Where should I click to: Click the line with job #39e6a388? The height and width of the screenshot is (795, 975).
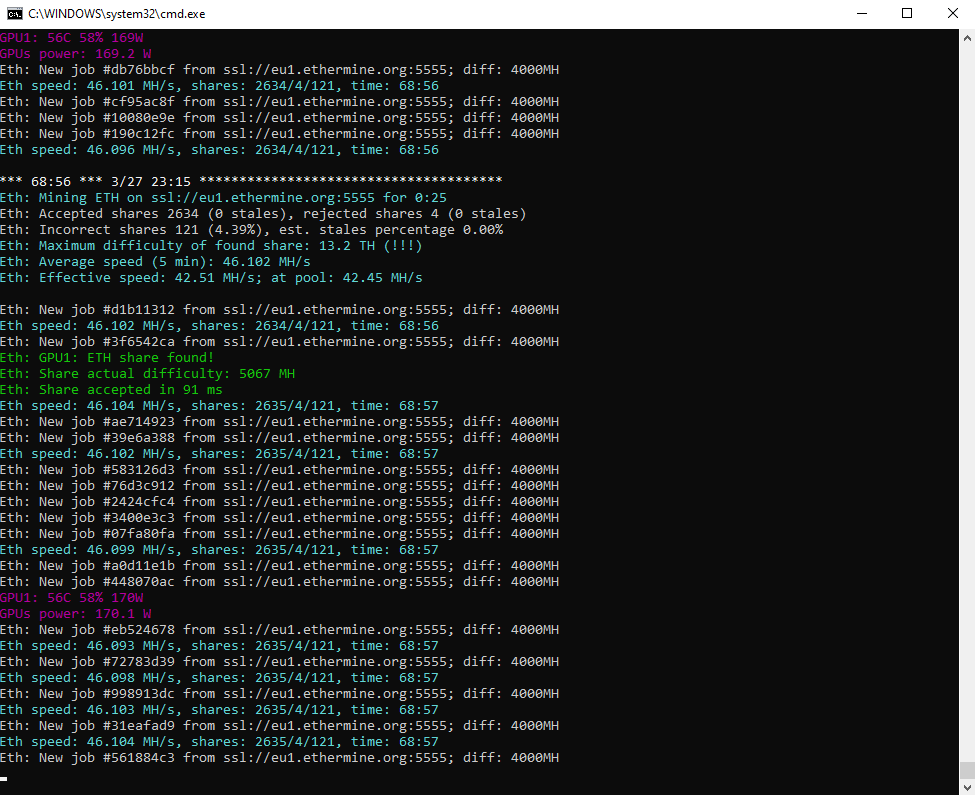click(x=279, y=438)
